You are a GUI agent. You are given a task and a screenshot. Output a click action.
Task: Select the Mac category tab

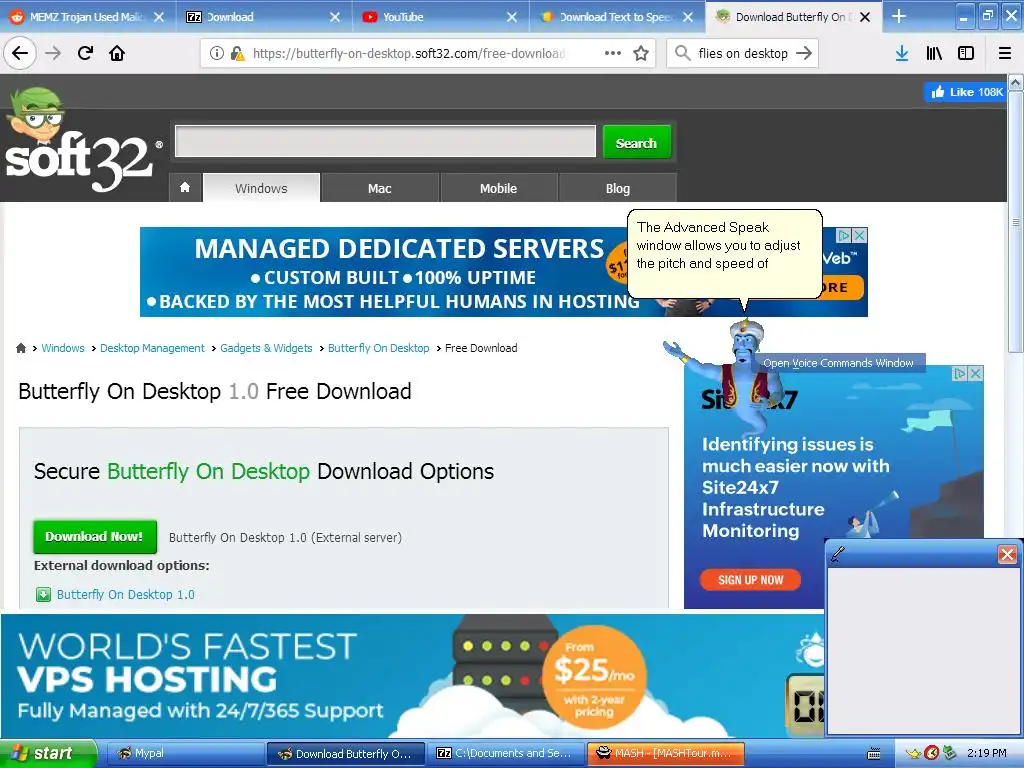point(379,188)
